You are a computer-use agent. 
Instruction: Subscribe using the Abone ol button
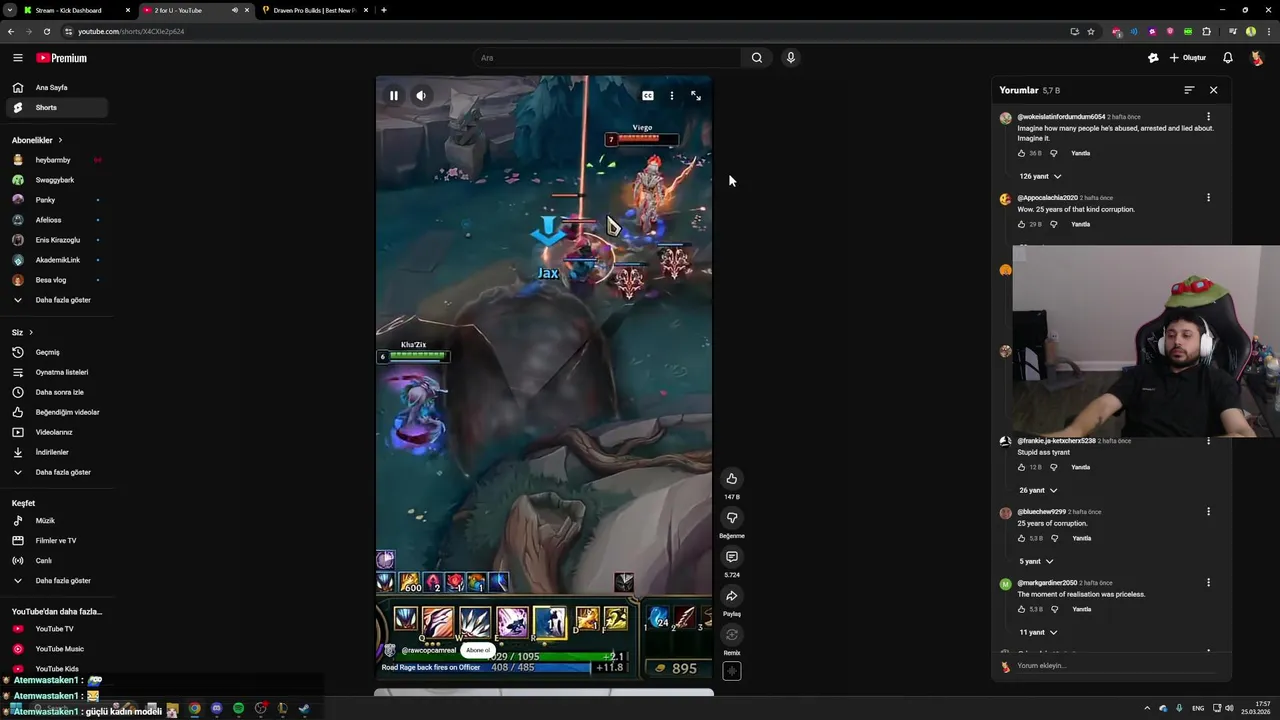(x=478, y=650)
